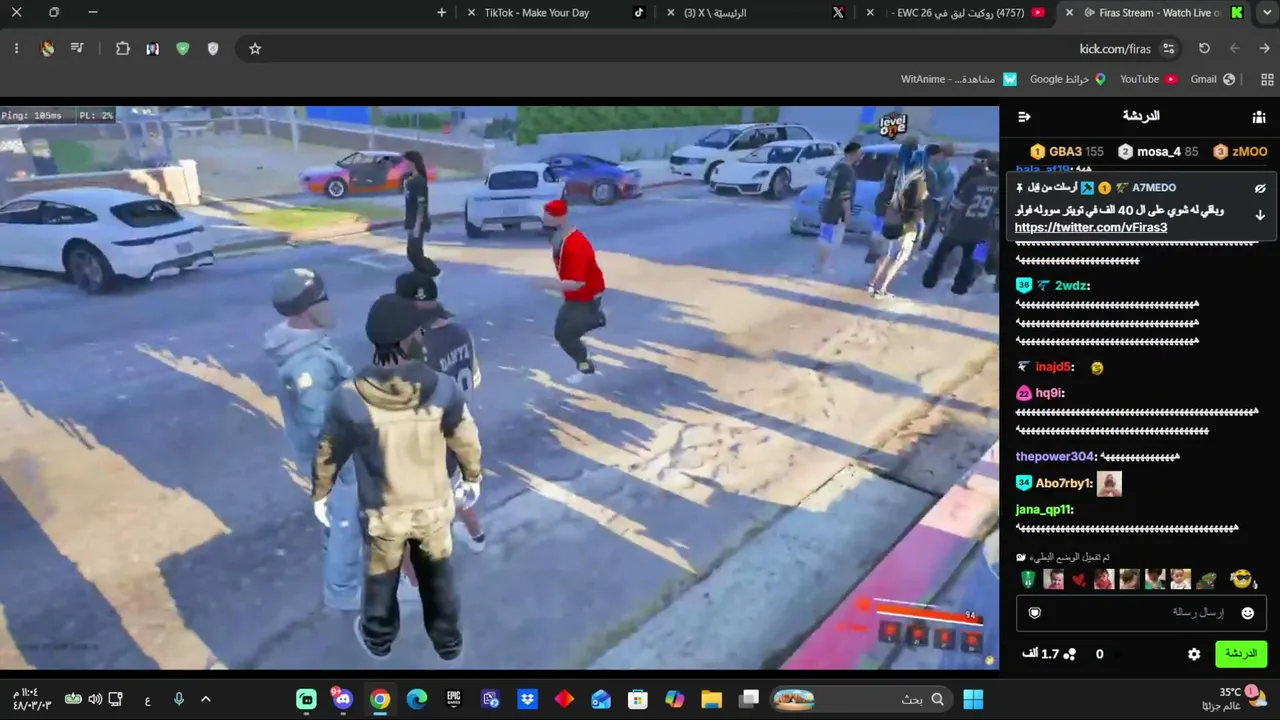Open the Gmail bookmark
The width and height of the screenshot is (1280, 720).
coord(1212,79)
